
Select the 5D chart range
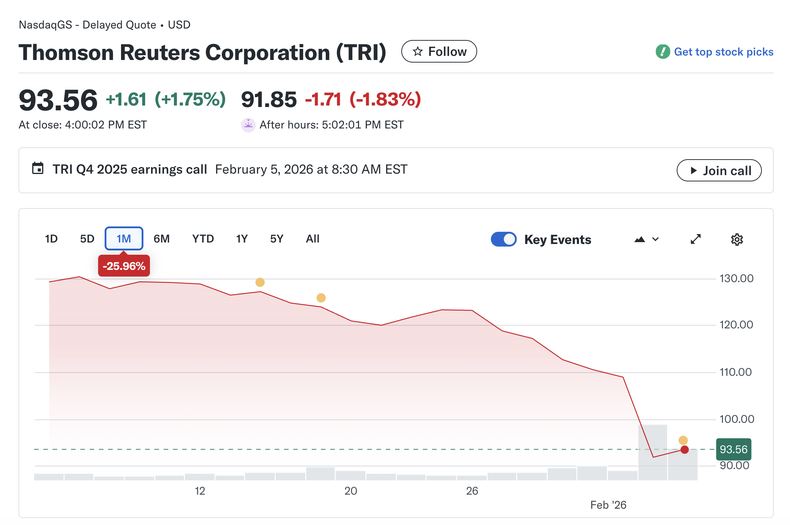coord(87,239)
